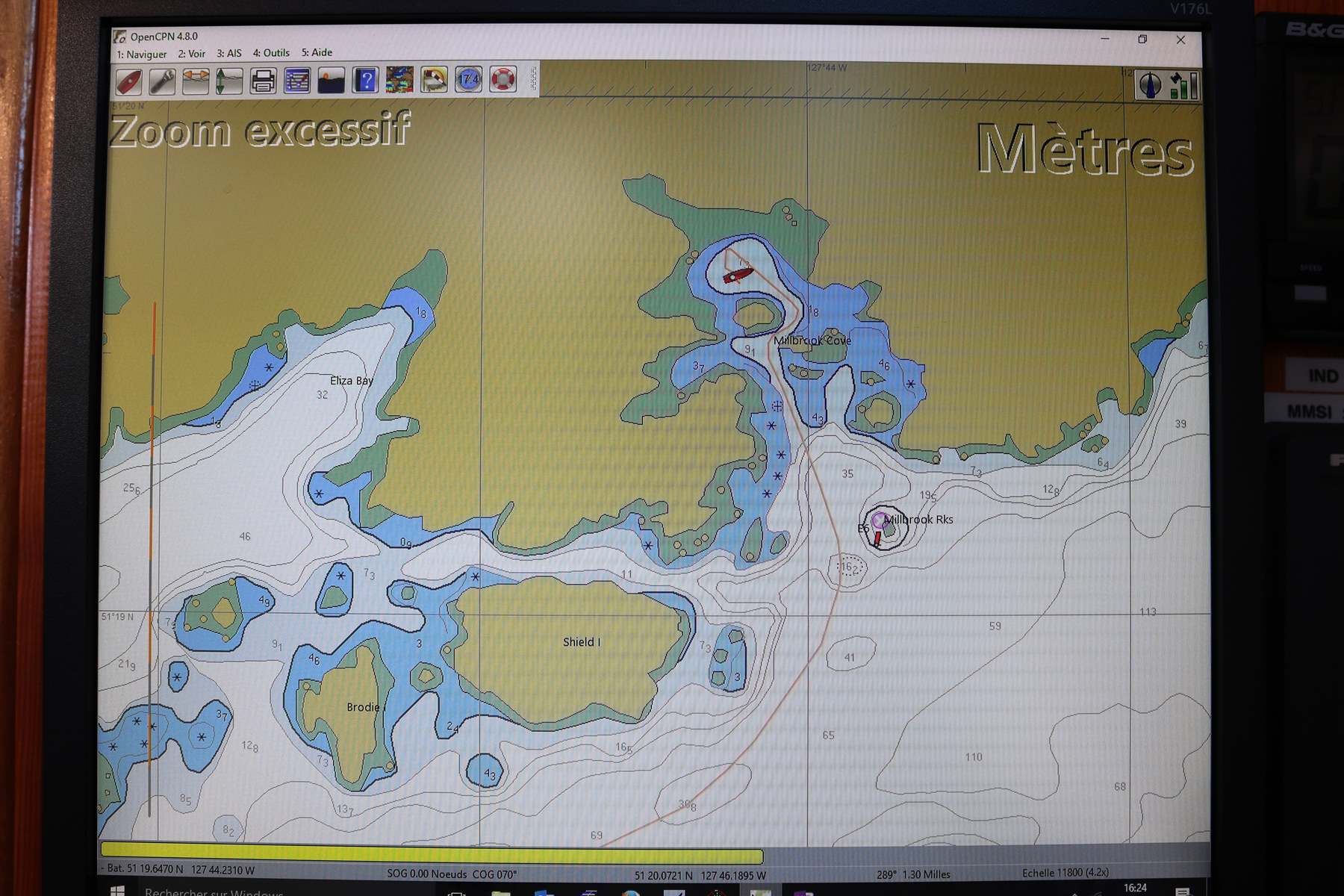Click the Echelle 11800 (4.2x) status text

1065,872
